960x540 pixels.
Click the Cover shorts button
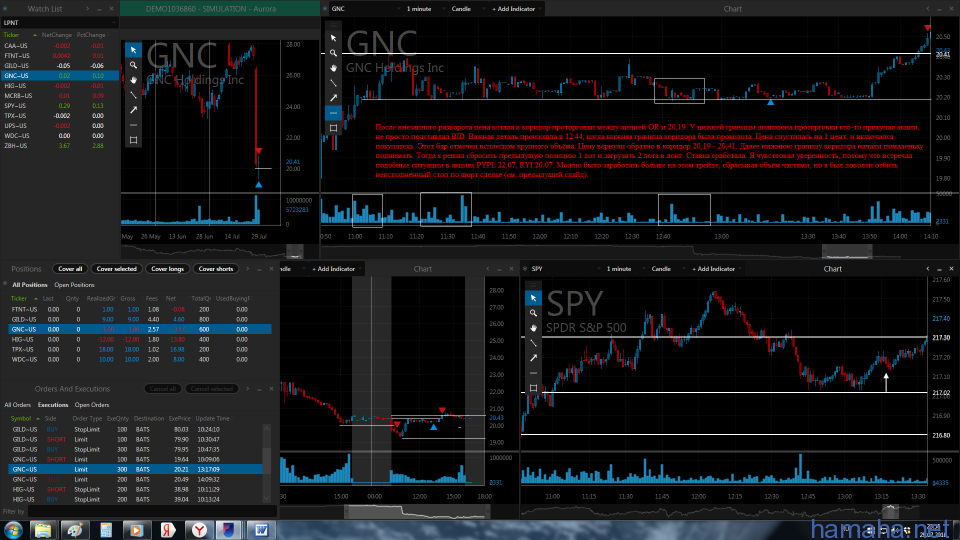pyautogui.click(x=216, y=269)
